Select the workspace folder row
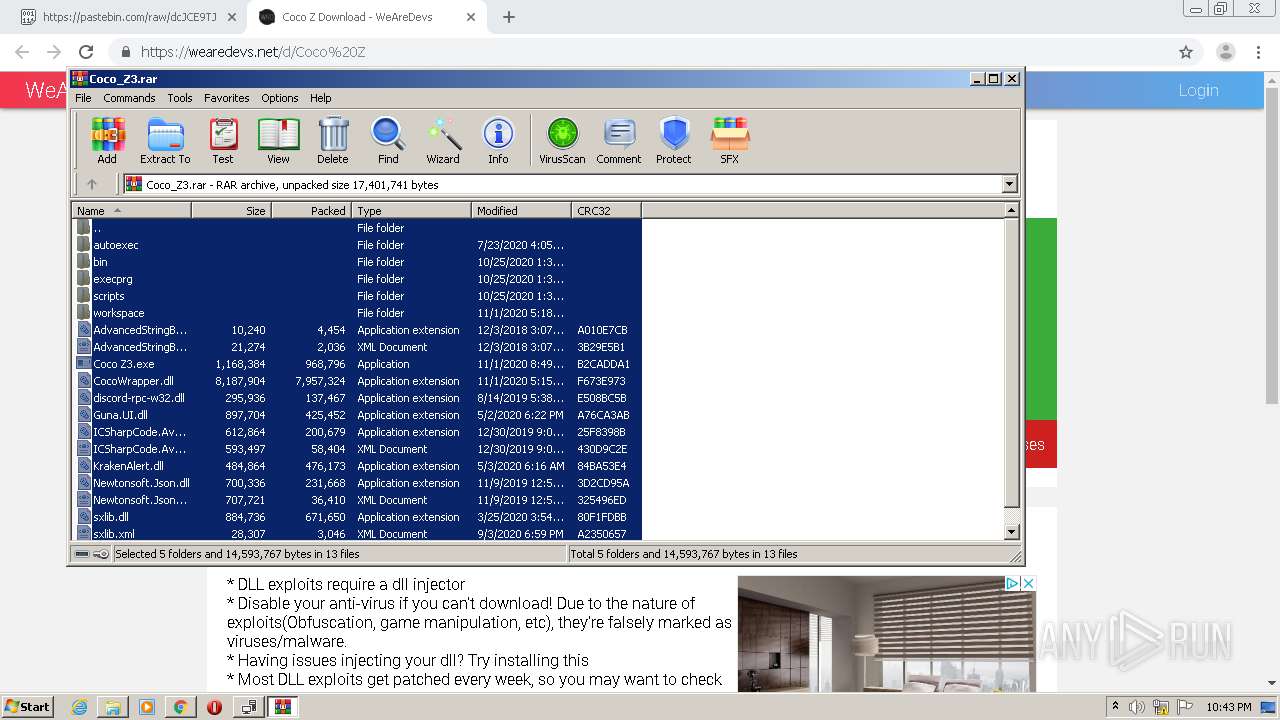This screenshot has height=720, width=1280. click(x=357, y=313)
